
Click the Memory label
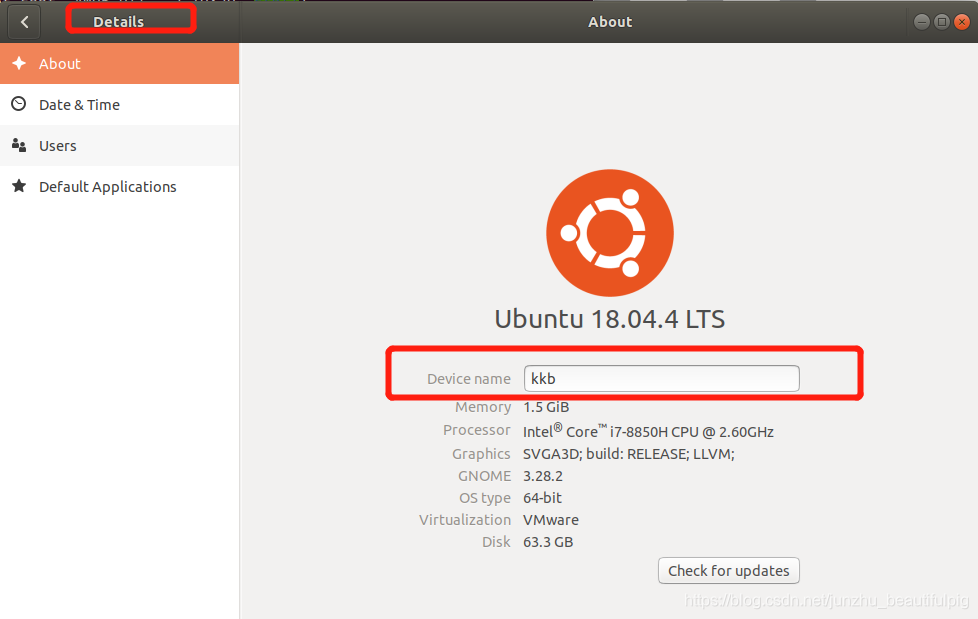coord(483,407)
